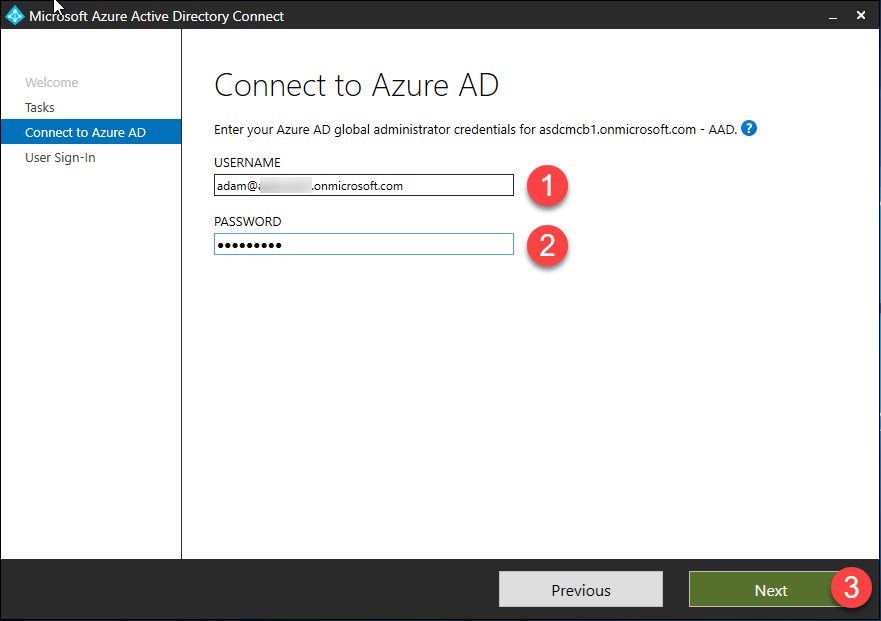Click the PASSWORD field label

248,222
